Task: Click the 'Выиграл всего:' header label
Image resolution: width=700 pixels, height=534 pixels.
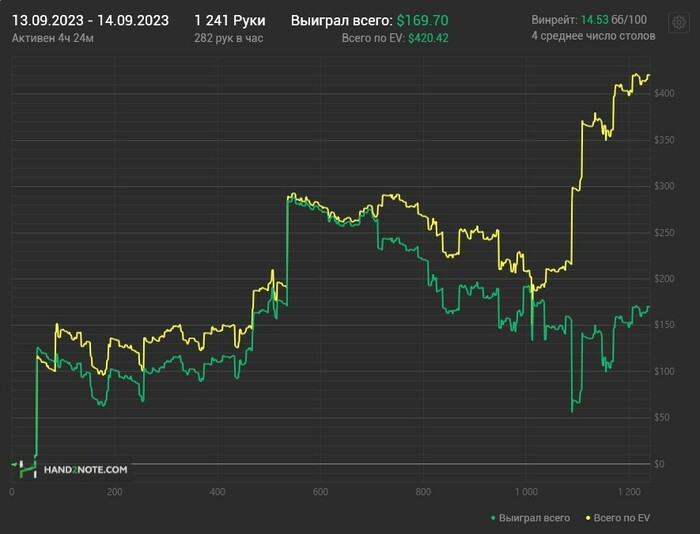Action: point(342,21)
